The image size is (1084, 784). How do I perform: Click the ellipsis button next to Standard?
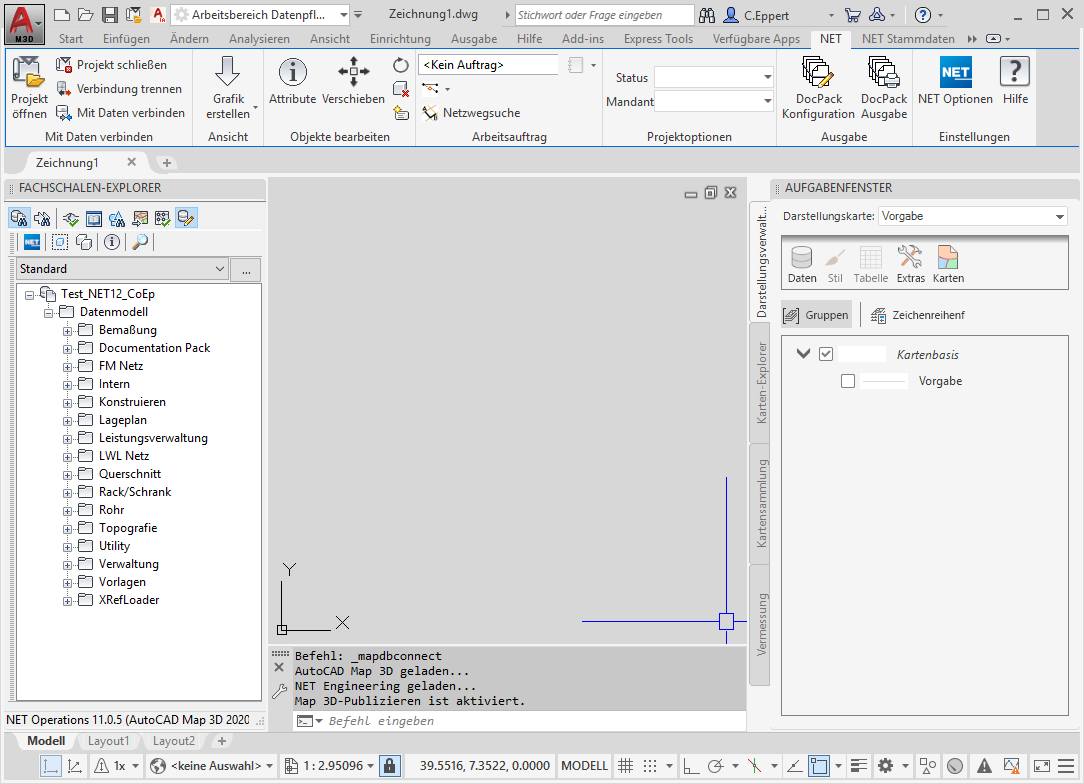246,270
